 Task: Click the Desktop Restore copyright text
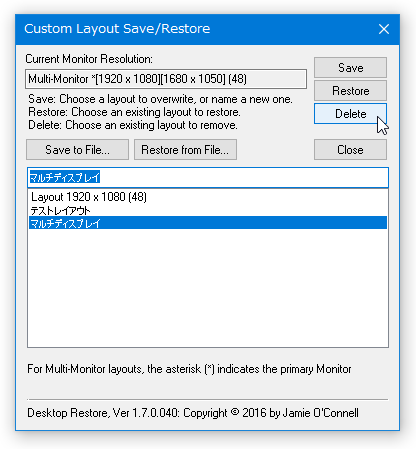pyautogui.click(x=193, y=413)
